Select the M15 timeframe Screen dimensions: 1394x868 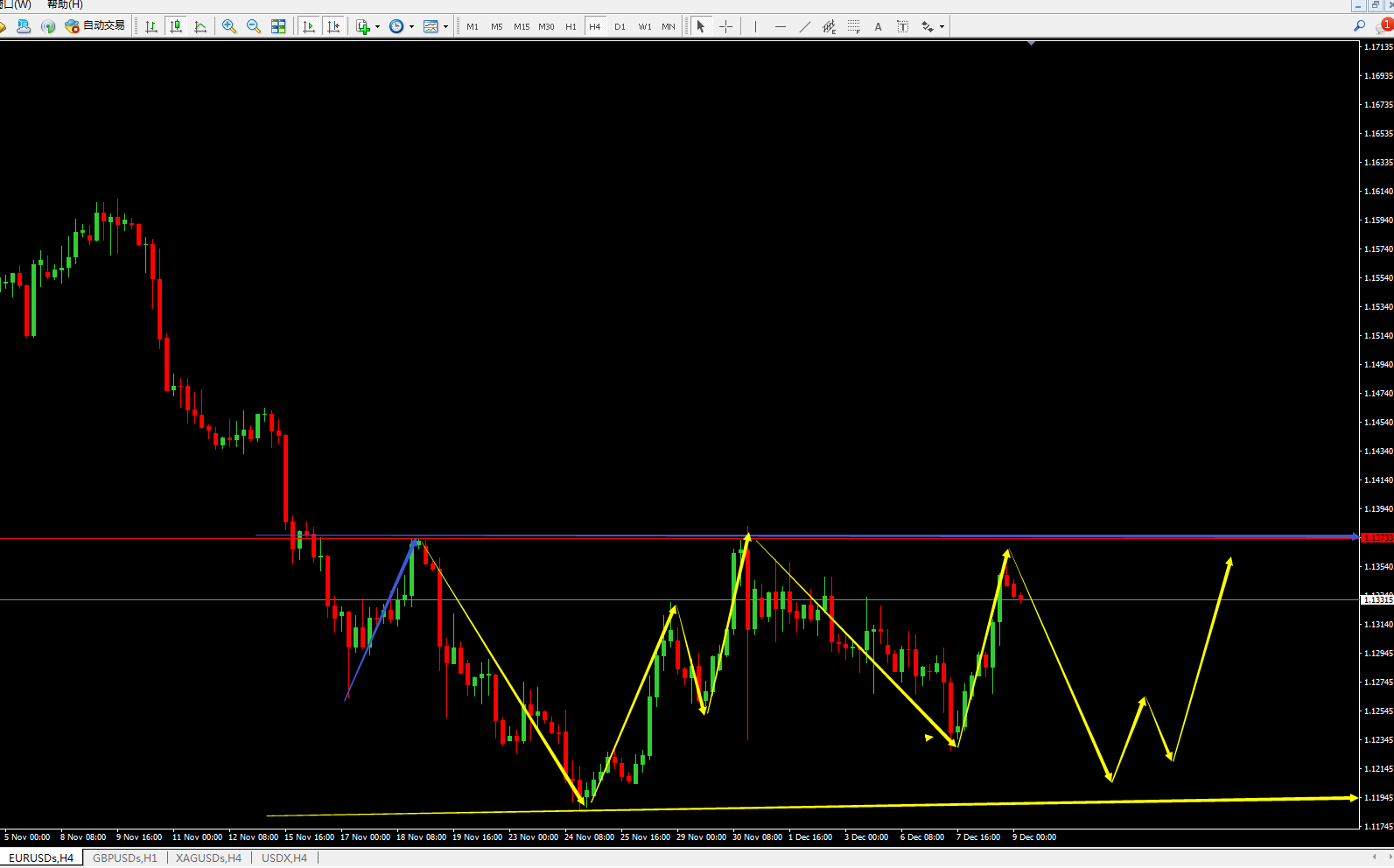pos(522,26)
